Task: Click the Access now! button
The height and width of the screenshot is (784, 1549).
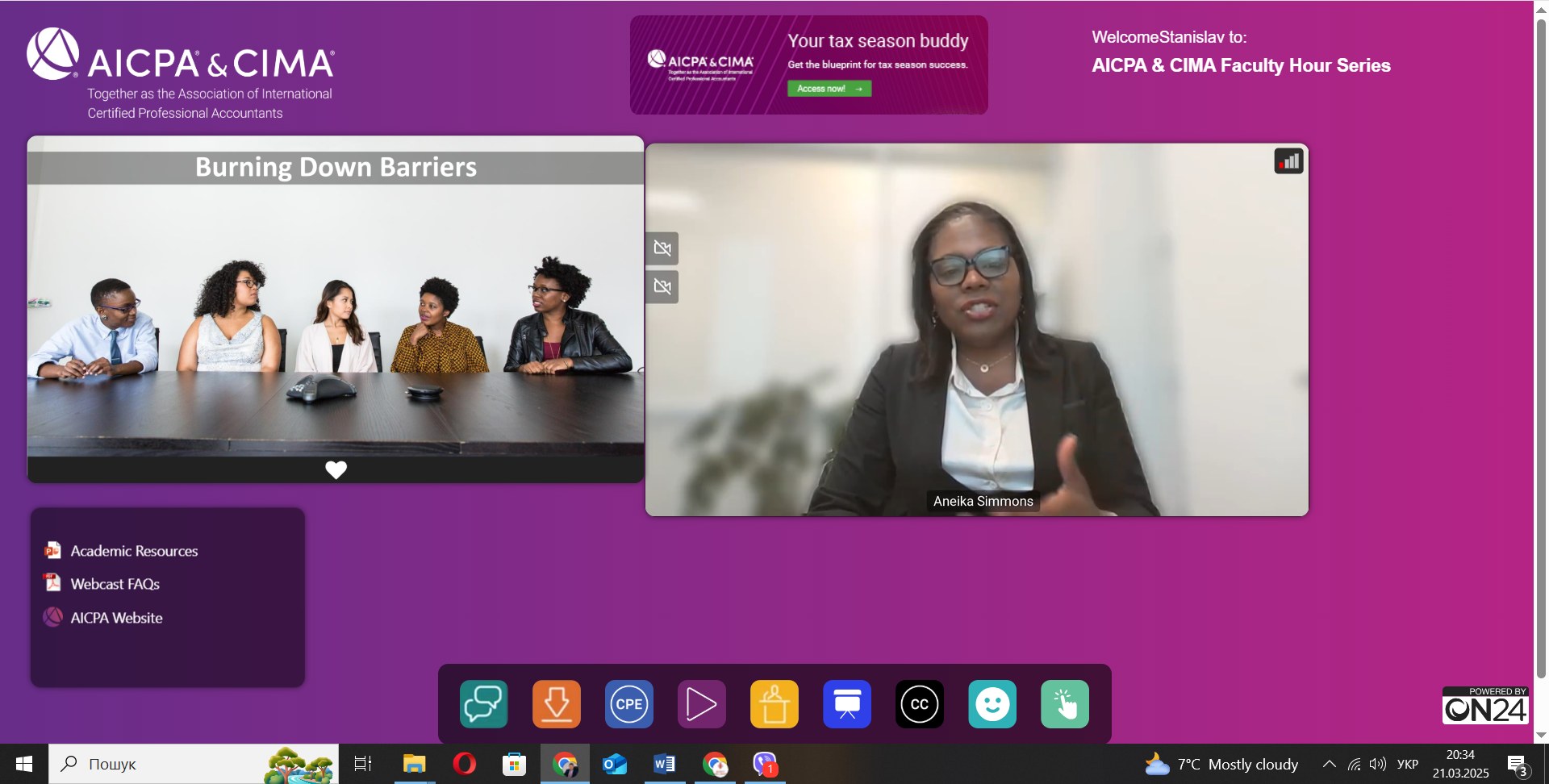Action: pyautogui.click(x=829, y=89)
